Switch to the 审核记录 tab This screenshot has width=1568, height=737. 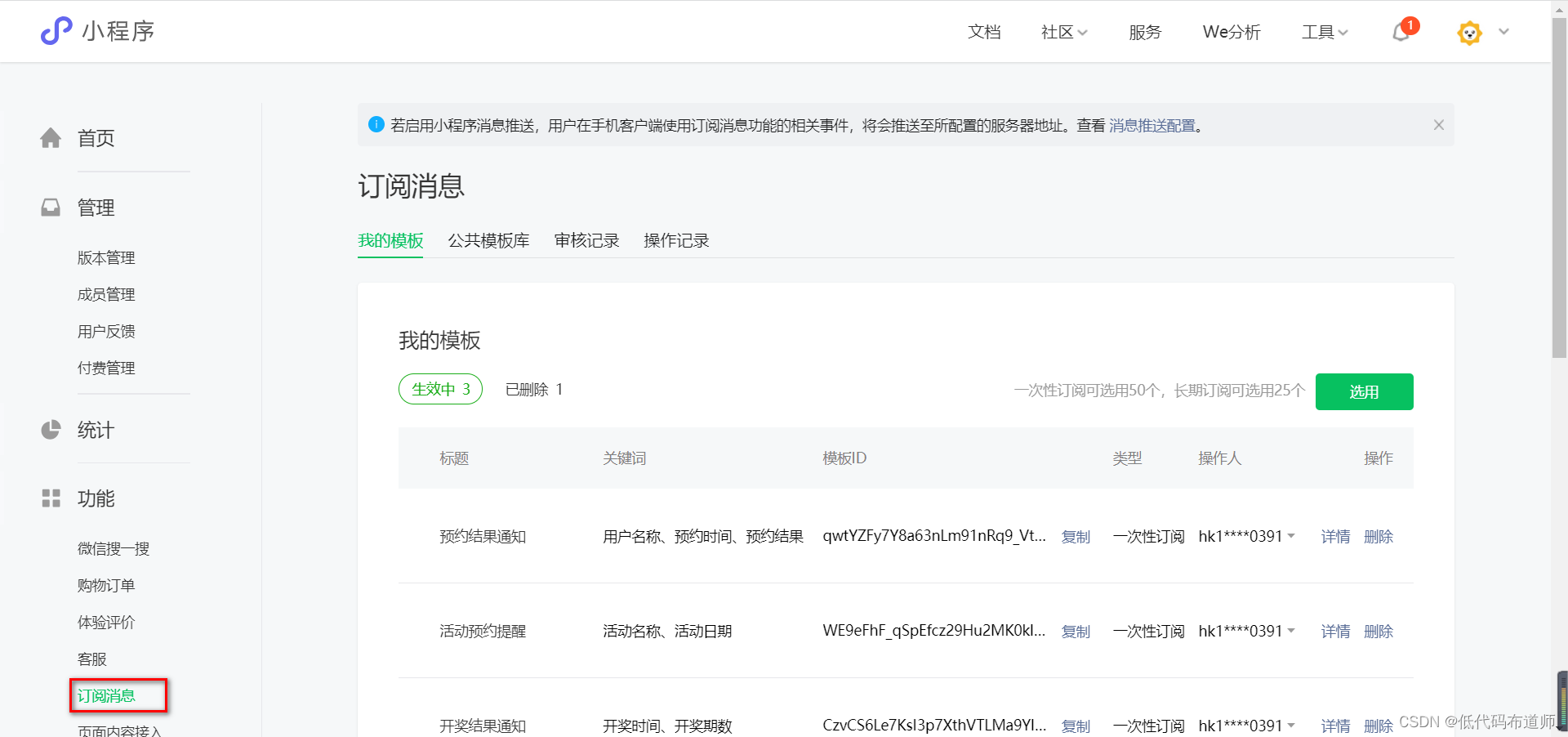[586, 240]
